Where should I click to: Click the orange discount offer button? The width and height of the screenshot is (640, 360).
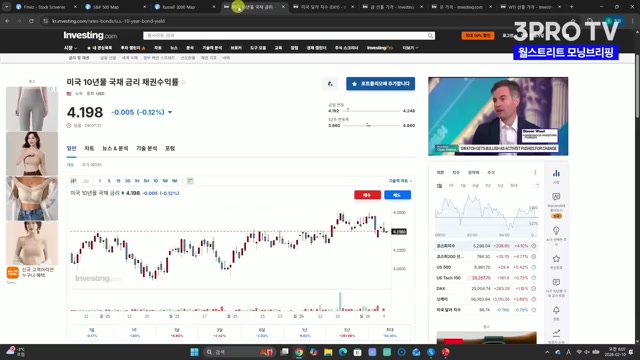click(478, 36)
